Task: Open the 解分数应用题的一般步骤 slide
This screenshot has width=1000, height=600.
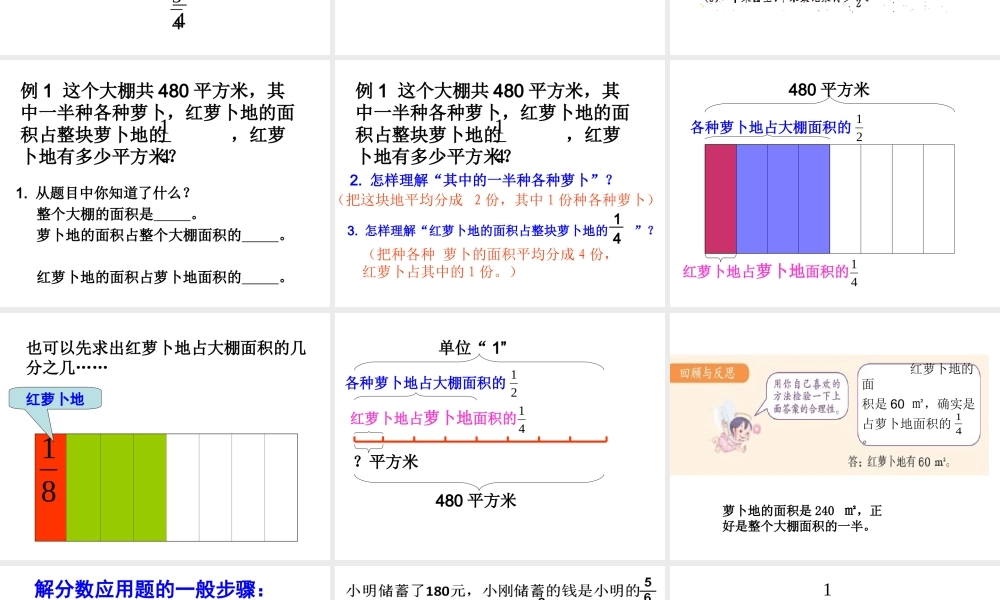Action: [x=165, y=583]
